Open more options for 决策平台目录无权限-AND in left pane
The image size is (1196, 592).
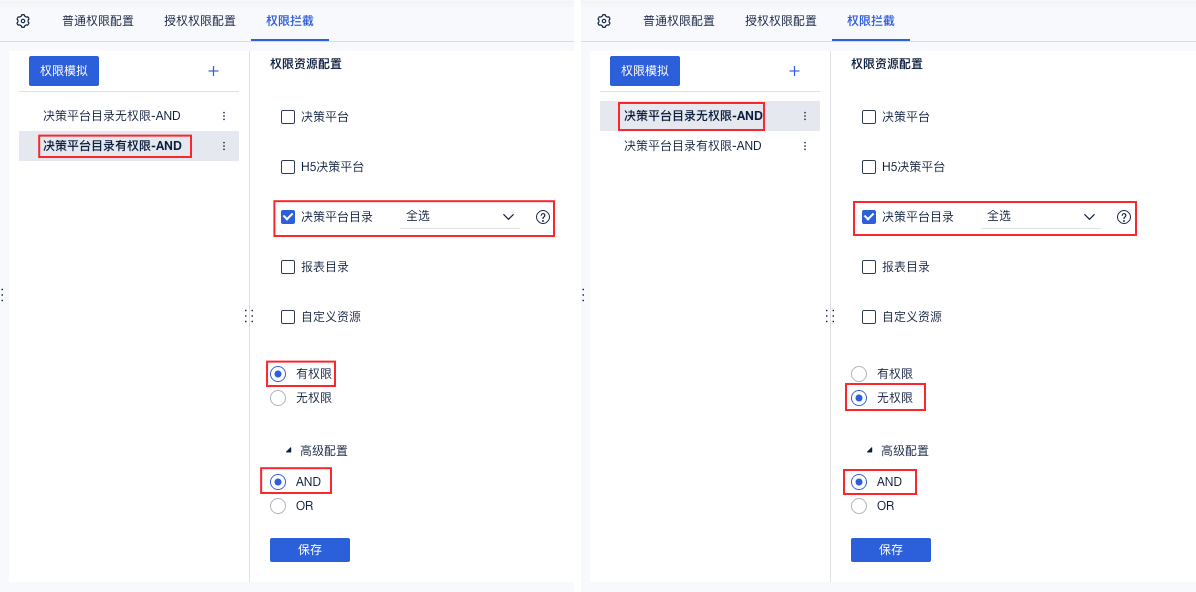coord(223,116)
